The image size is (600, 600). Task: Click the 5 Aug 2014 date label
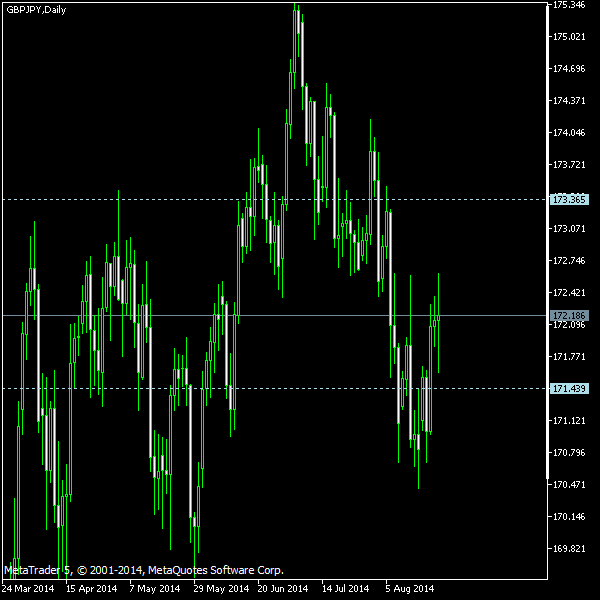coord(409,588)
